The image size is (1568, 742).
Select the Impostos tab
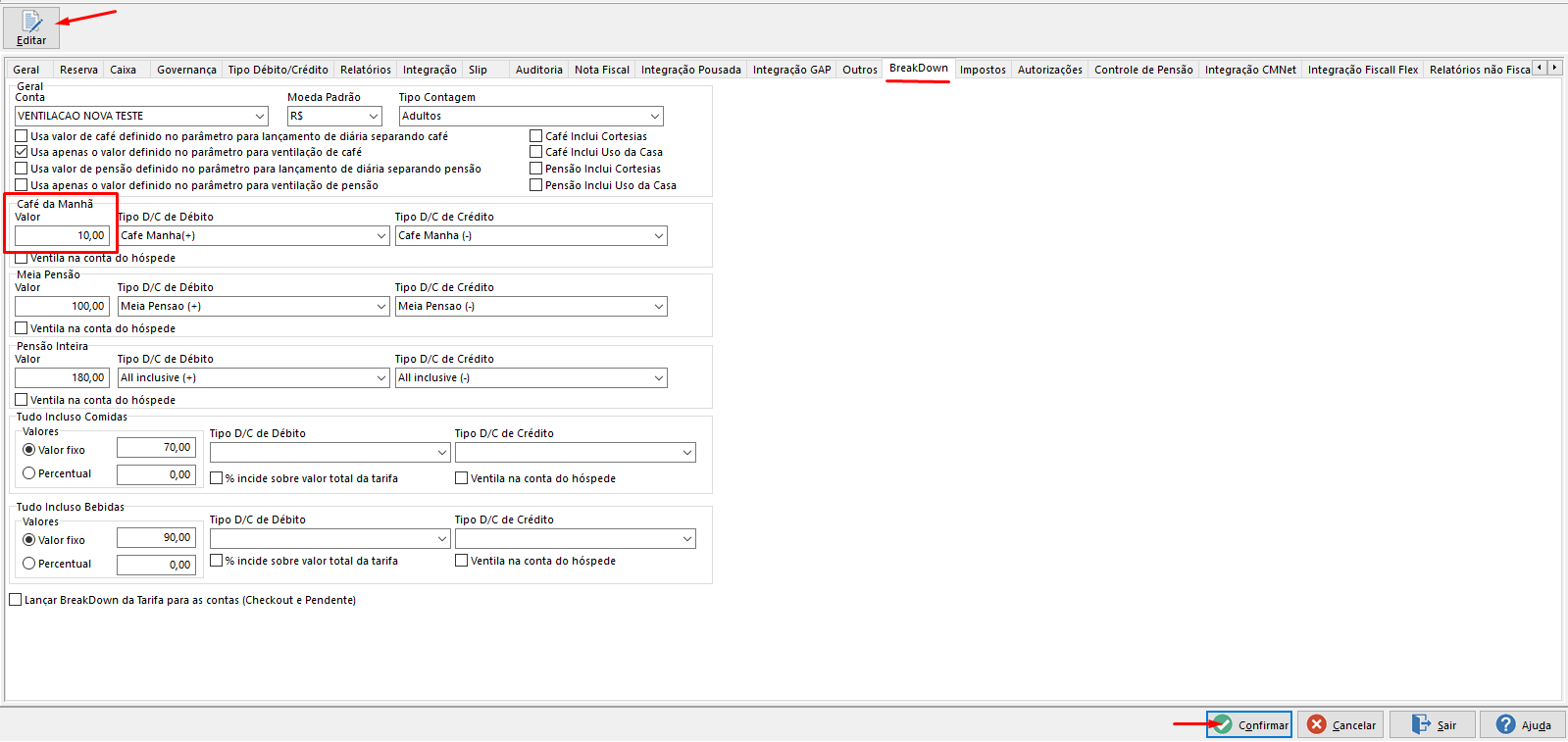[x=983, y=70]
